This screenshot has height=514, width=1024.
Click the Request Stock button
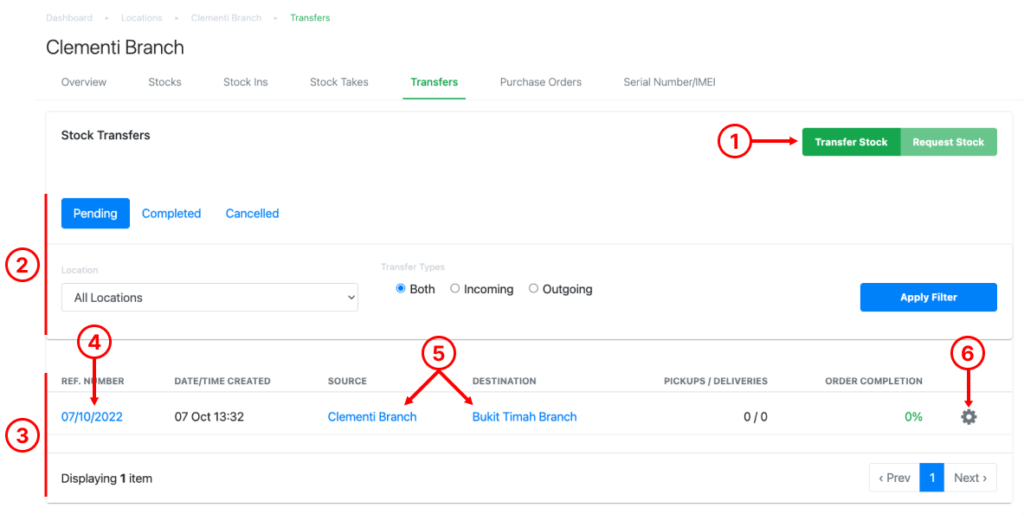pos(948,142)
